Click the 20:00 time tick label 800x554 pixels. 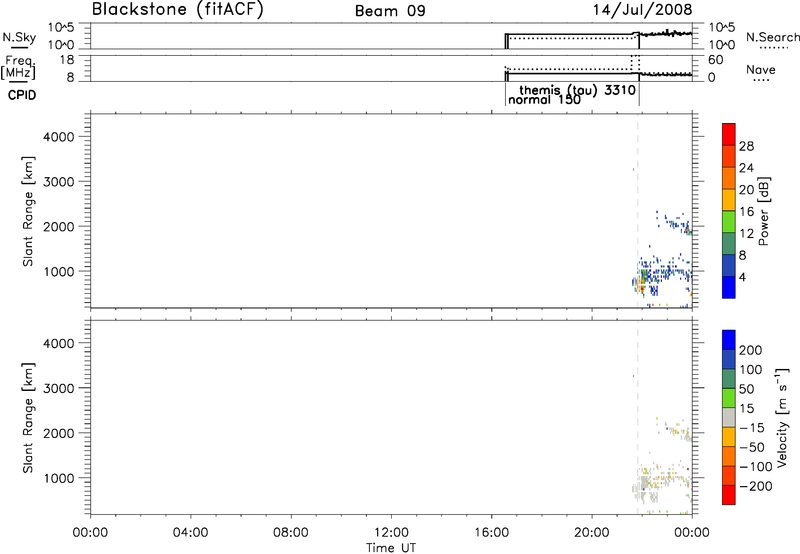591,533
